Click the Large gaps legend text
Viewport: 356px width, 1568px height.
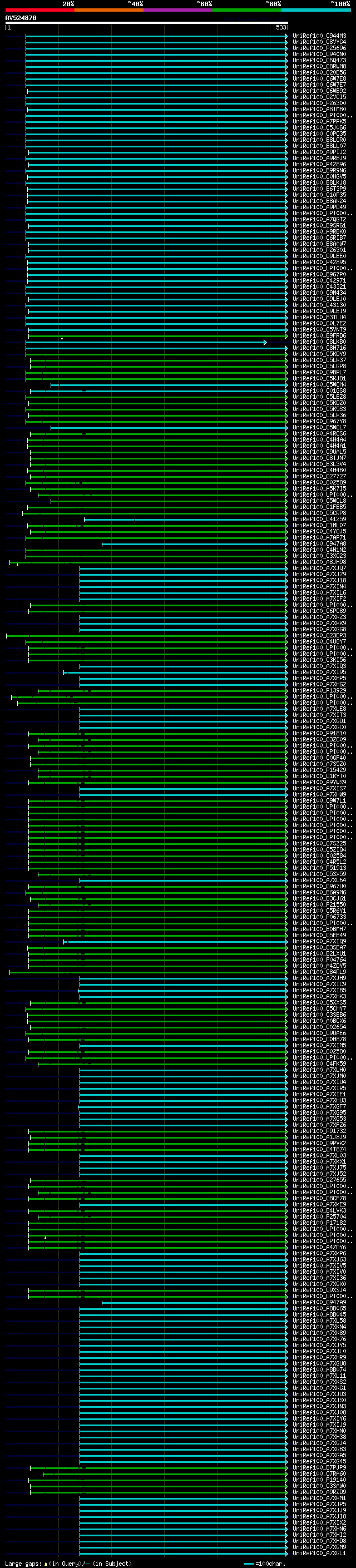(x=23, y=1563)
